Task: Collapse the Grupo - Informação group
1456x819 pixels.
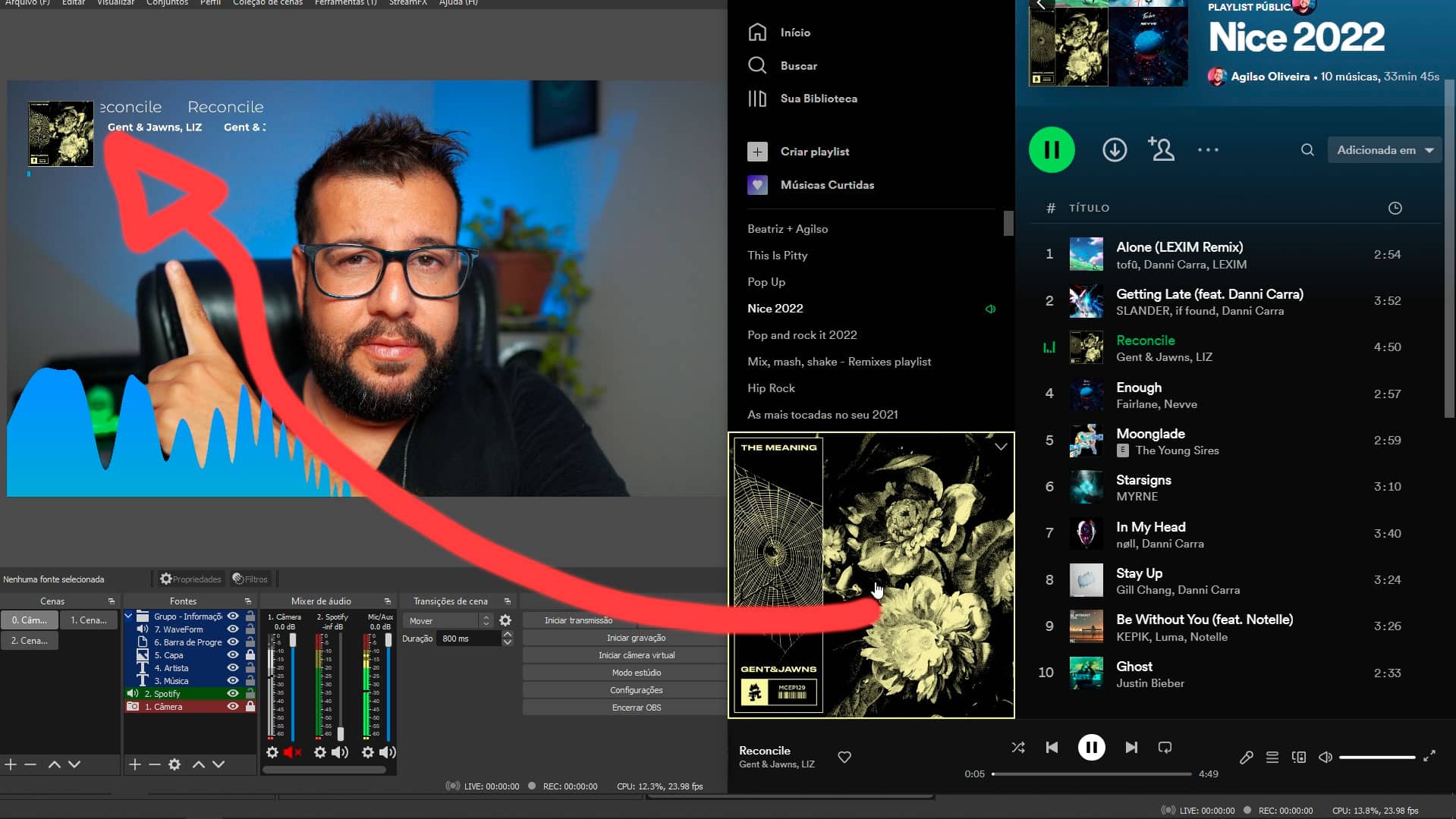Action: 129,617
